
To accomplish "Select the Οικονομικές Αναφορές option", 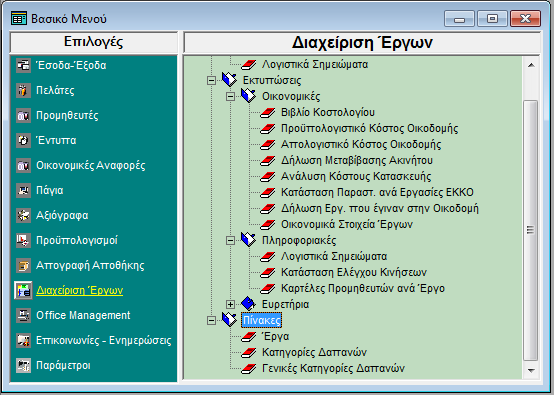I will click(x=90, y=165).
